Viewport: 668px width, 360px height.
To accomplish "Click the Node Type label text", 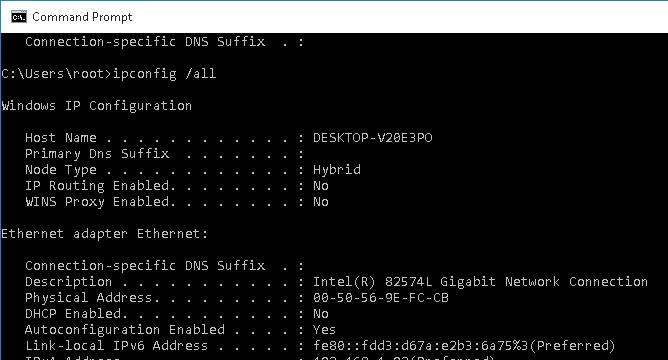I will click(x=61, y=170).
